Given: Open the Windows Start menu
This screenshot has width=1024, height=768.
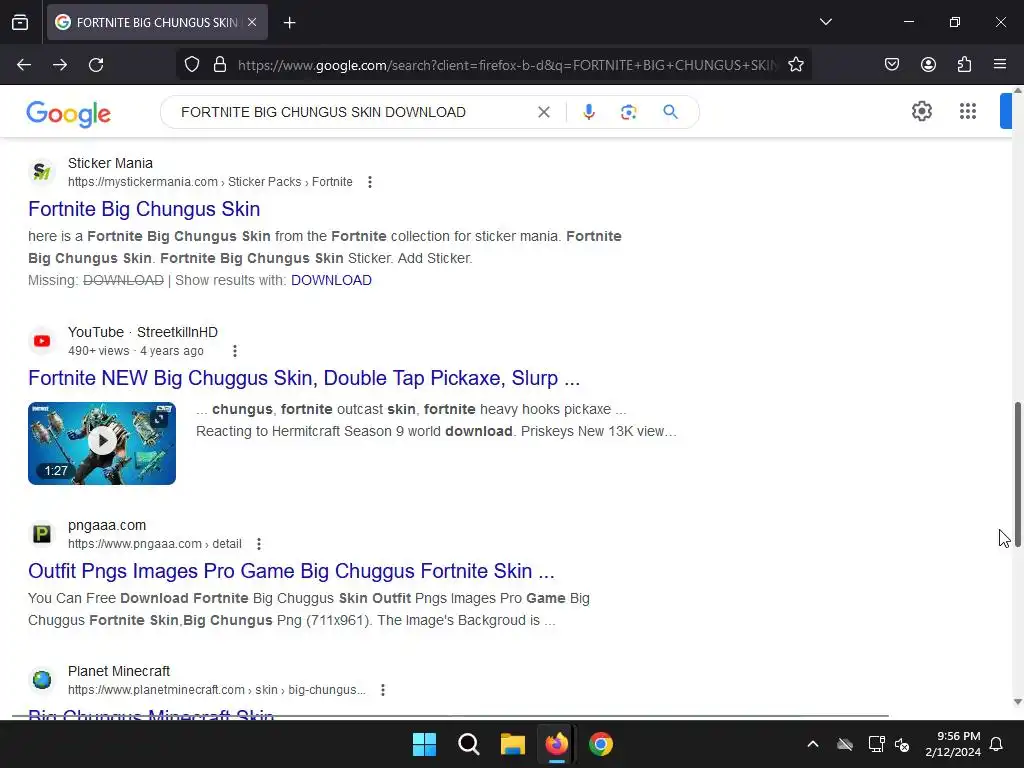Looking at the screenshot, I should [424, 744].
